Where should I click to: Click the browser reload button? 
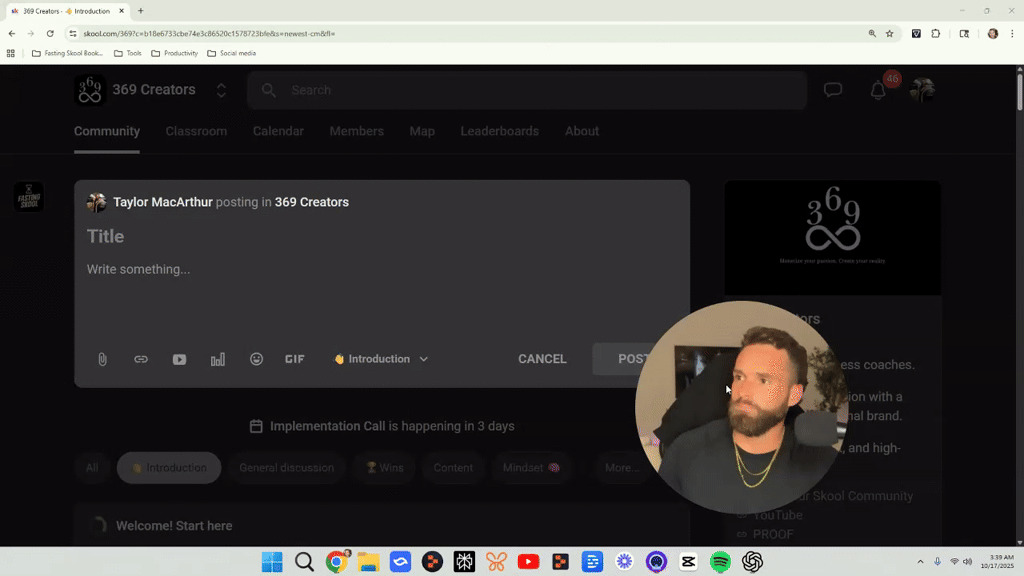pos(50,33)
